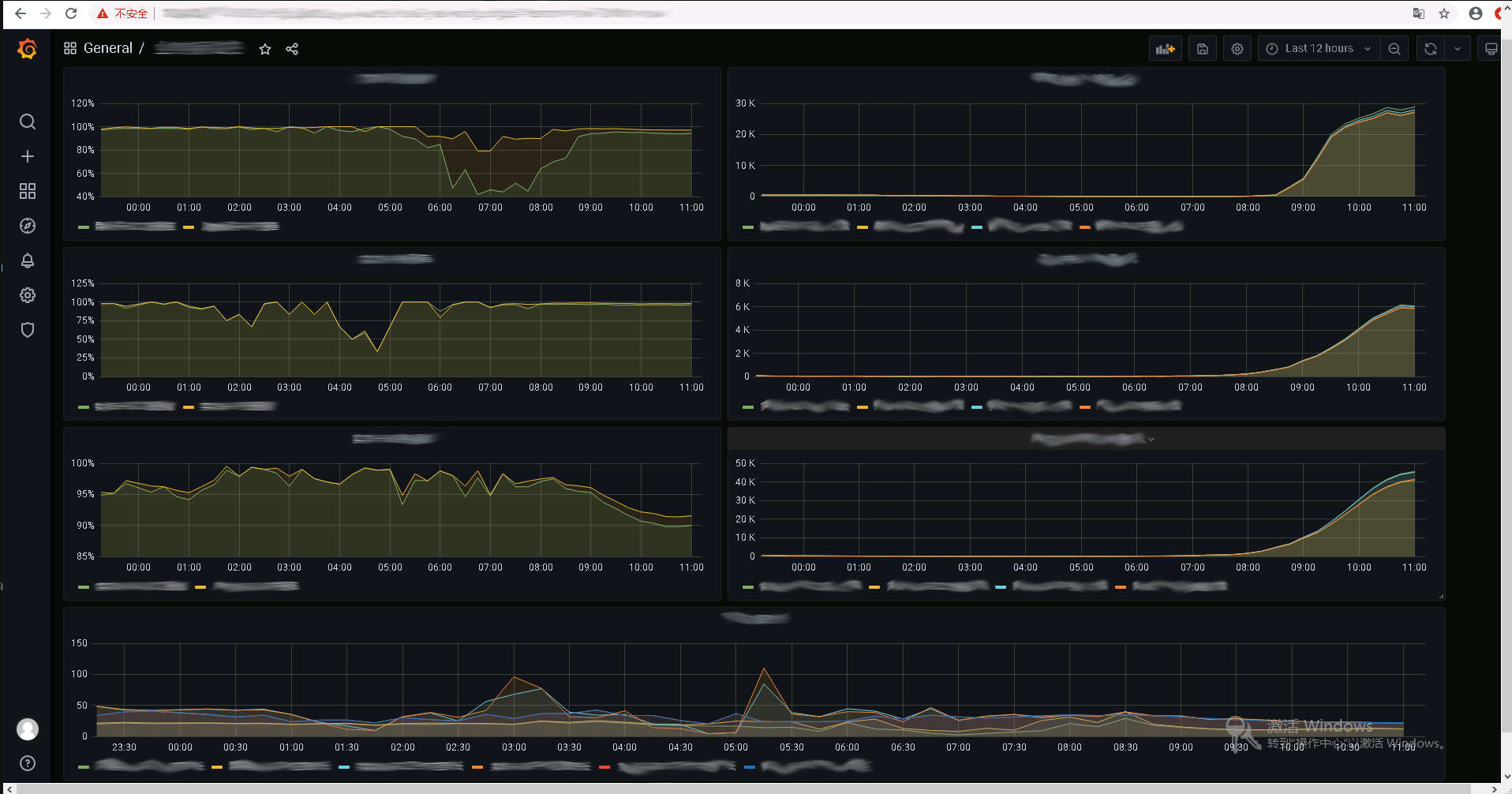Click the title of the bottom wide chart panel
This screenshot has height=794, width=1512.
(x=755, y=619)
